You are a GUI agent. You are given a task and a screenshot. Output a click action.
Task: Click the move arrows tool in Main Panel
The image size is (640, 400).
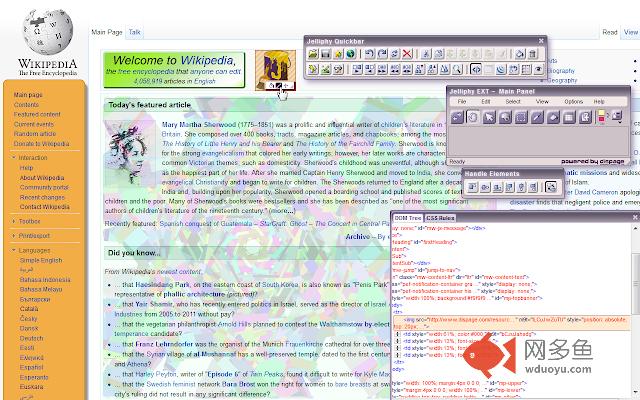pos(457,118)
